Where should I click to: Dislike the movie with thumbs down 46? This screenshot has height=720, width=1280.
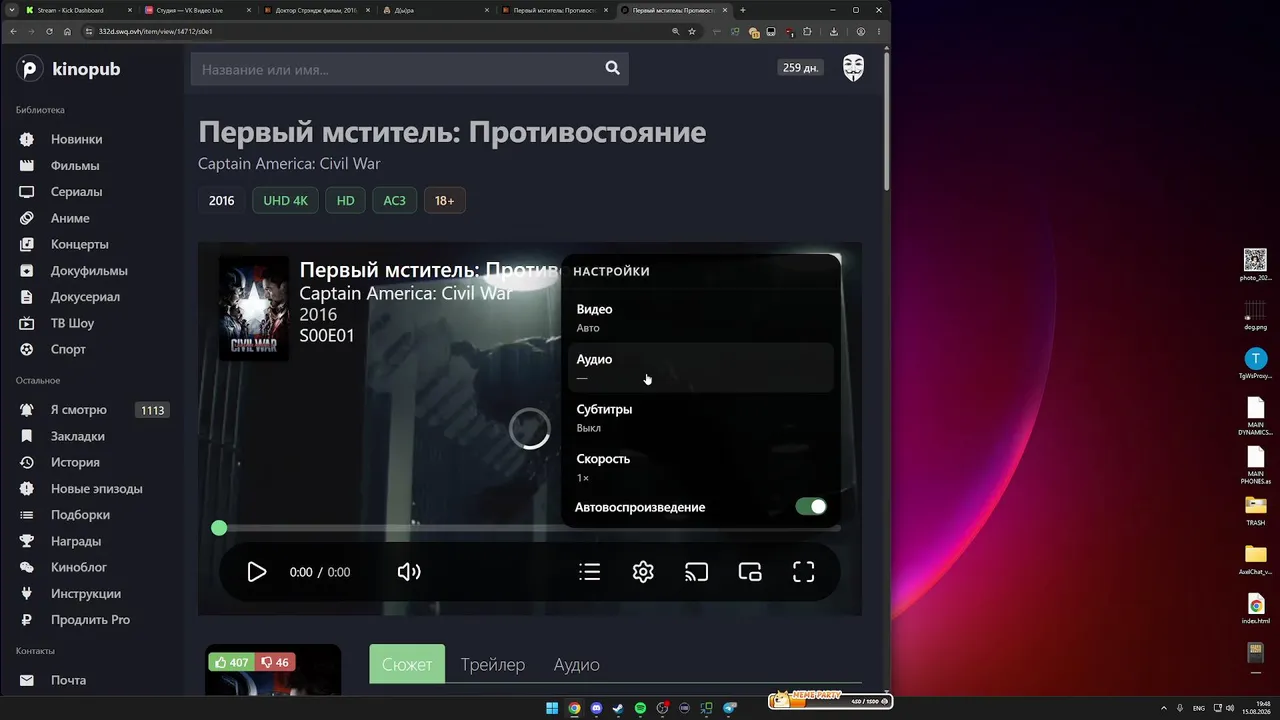tap(275, 662)
